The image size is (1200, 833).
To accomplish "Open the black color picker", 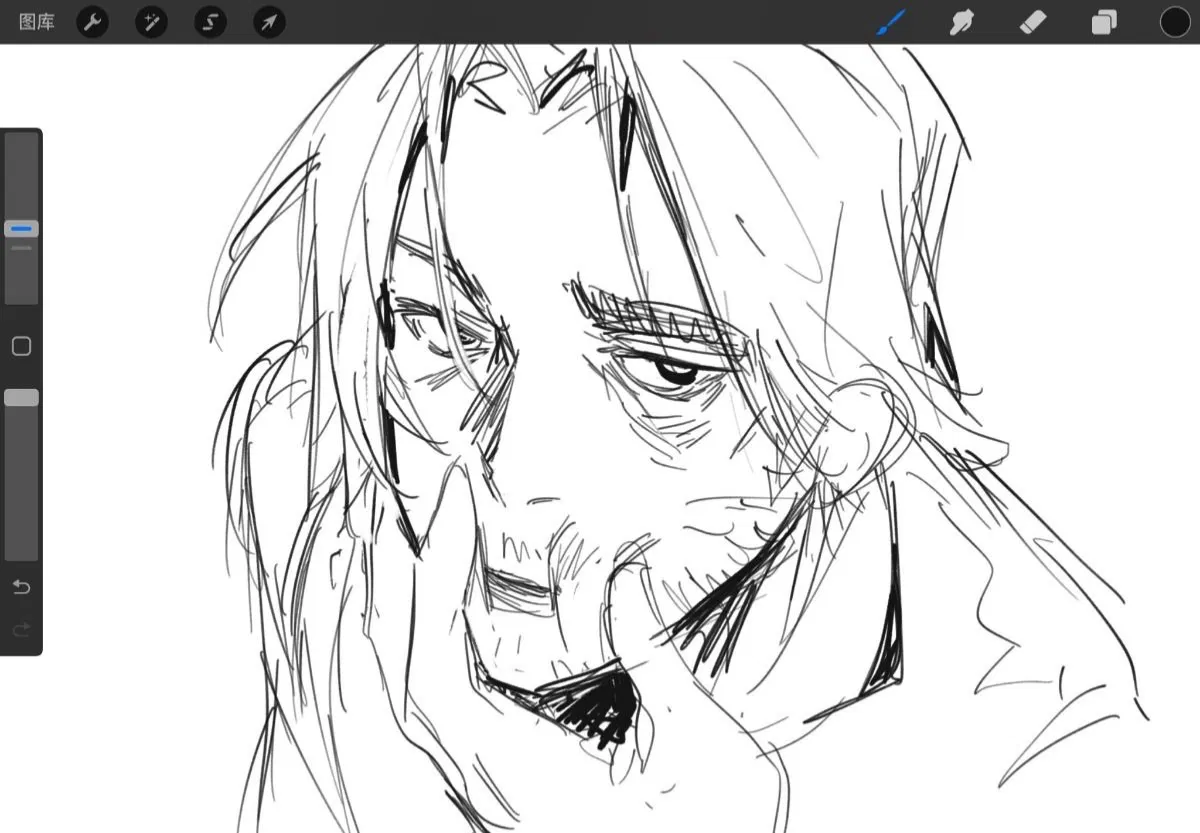I will tap(1175, 22).
